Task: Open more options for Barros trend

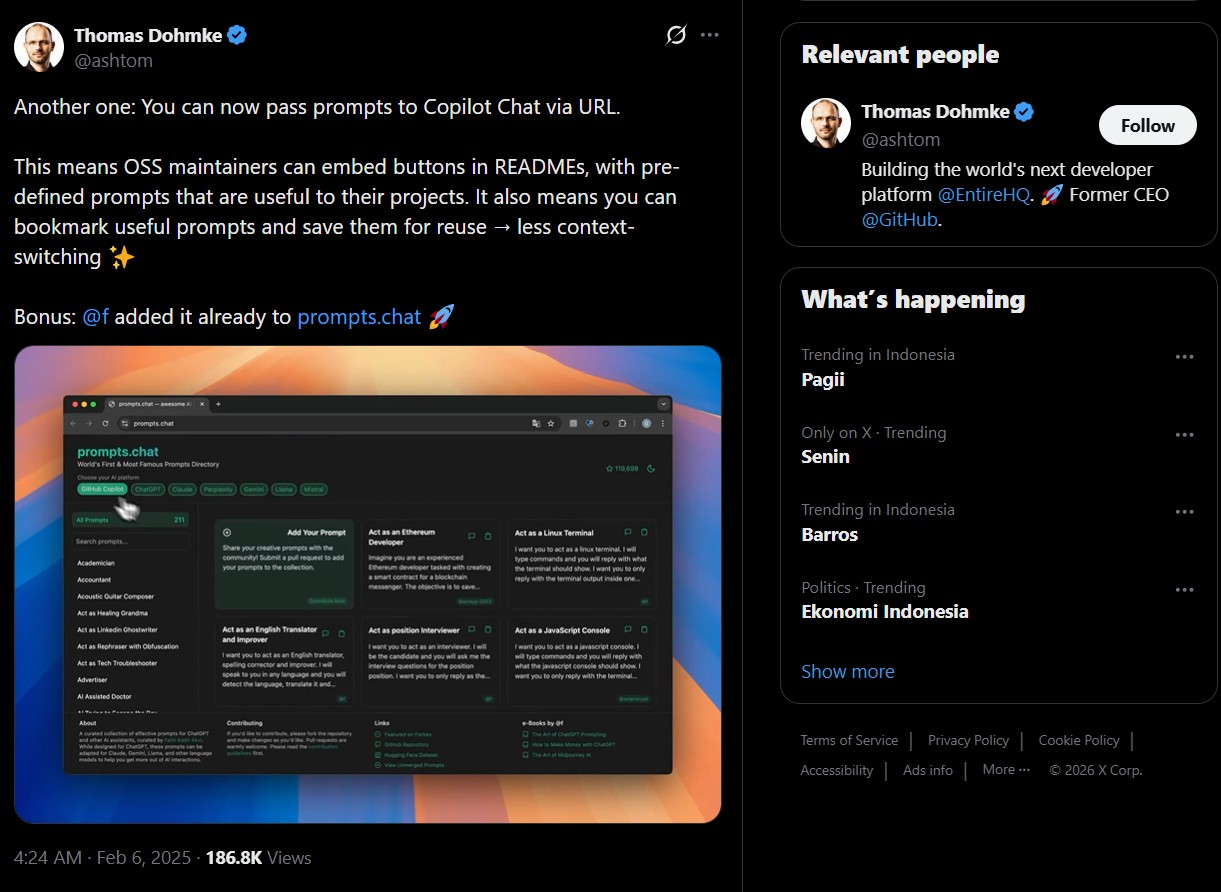Action: click(1185, 512)
